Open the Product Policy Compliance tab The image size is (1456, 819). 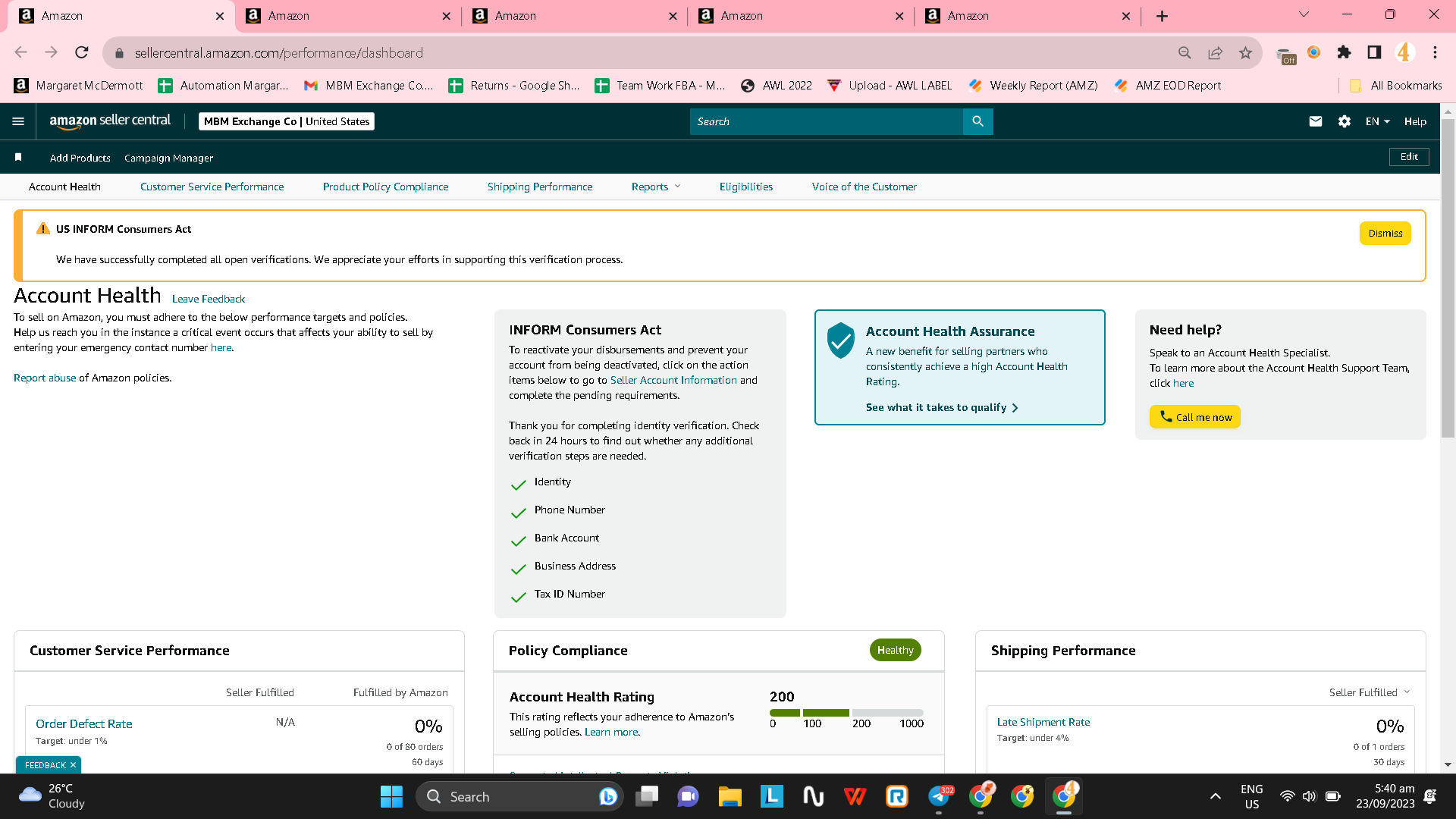point(385,187)
